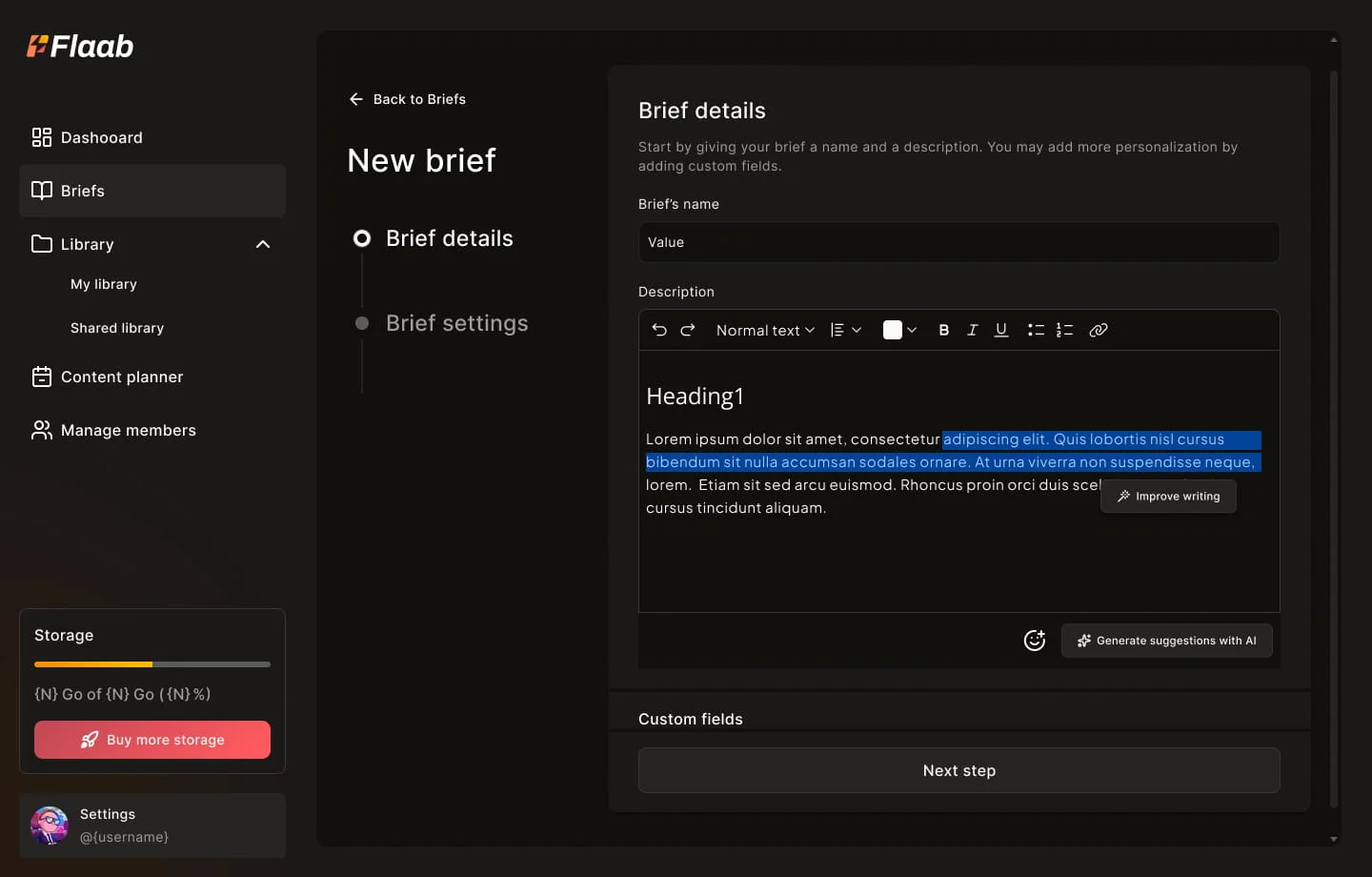Open the Normal text style dropdown
Viewport: 1372px width, 877px height.
pos(765,330)
